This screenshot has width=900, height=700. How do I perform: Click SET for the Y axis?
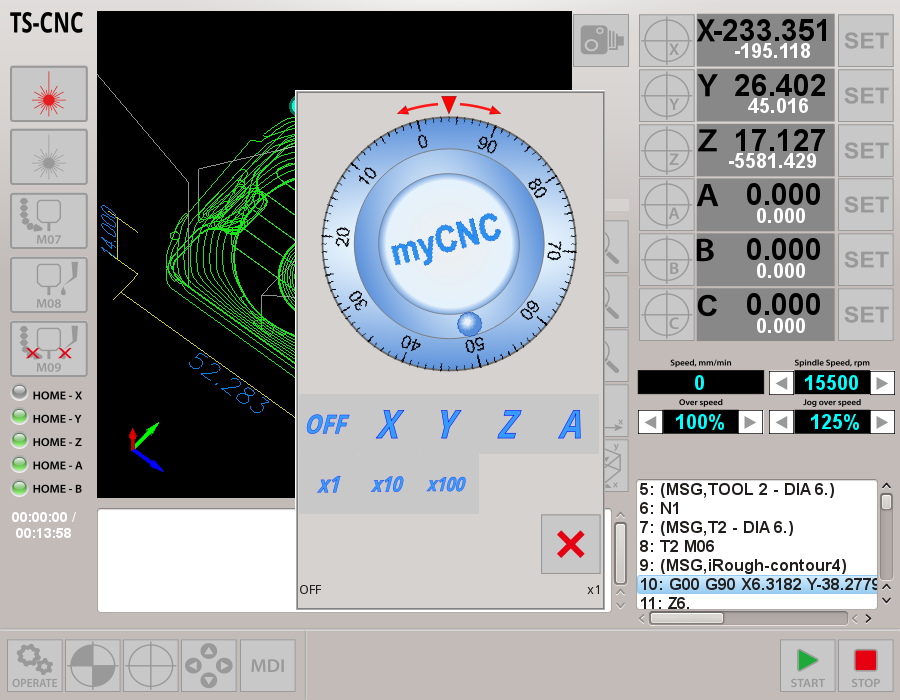tap(865, 96)
